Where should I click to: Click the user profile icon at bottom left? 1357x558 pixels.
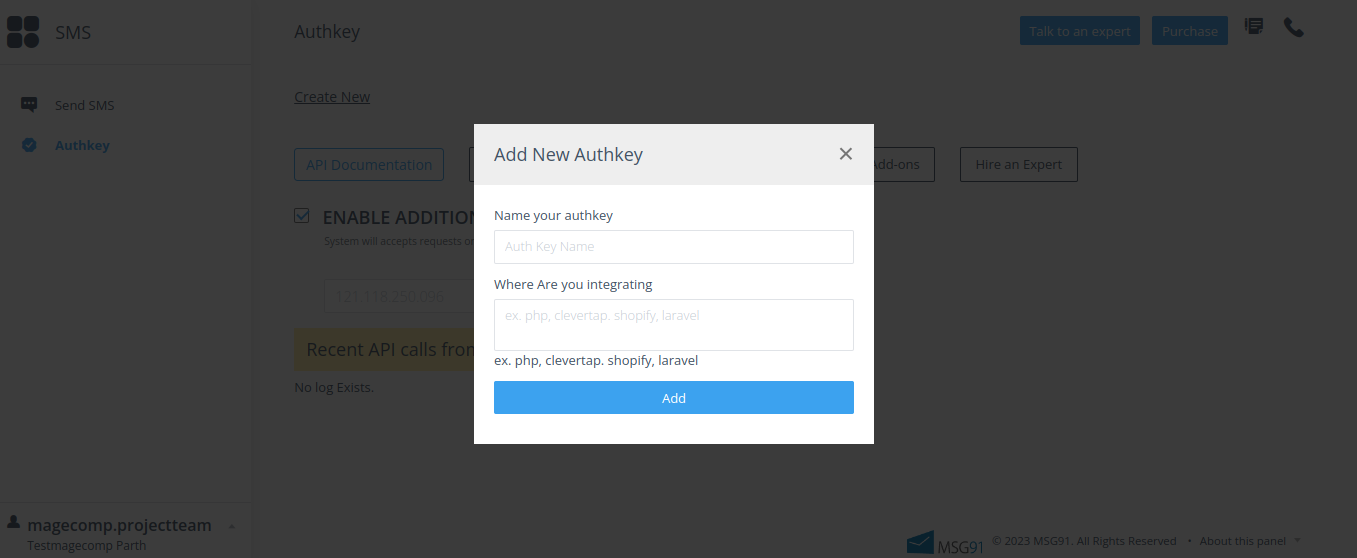(13, 522)
